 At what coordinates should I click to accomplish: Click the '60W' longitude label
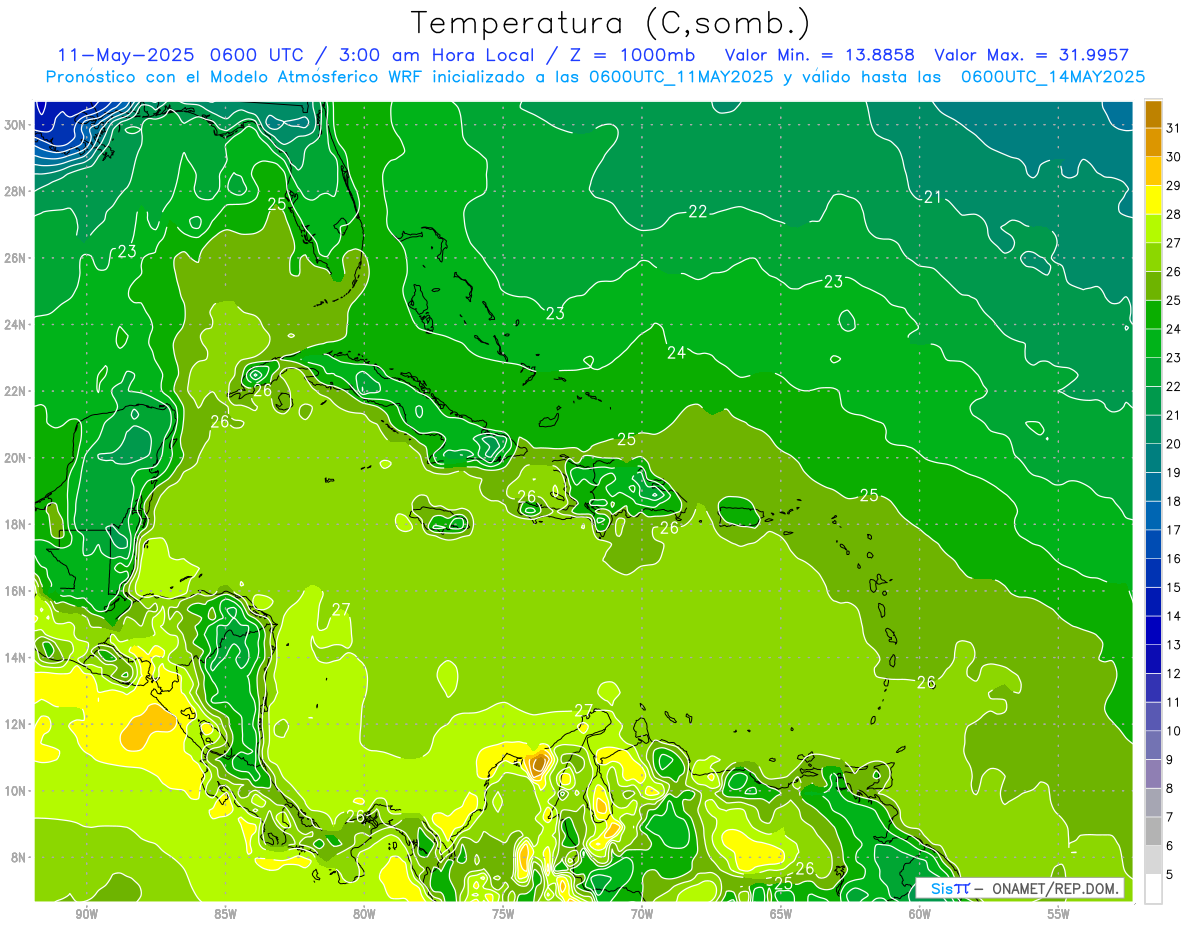click(920, 914)
